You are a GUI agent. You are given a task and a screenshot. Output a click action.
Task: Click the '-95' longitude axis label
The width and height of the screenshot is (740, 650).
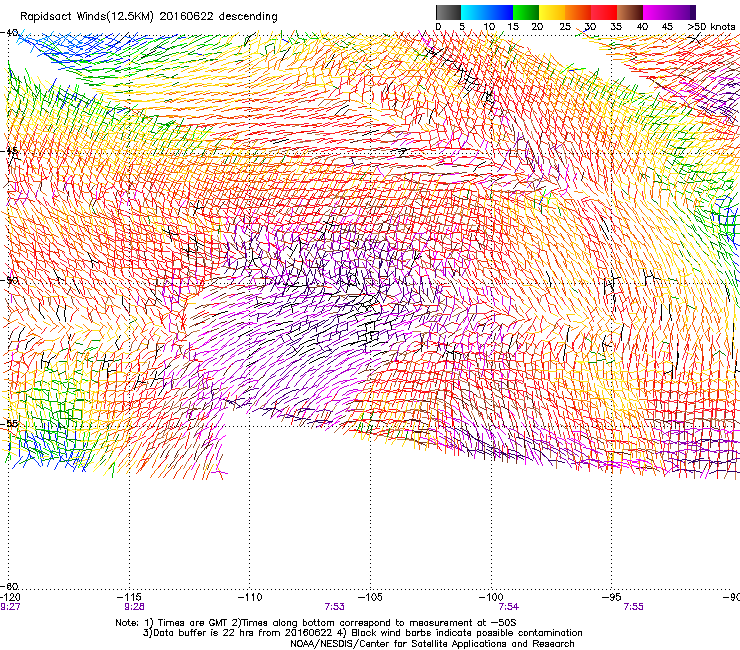(x=612, y=597)
